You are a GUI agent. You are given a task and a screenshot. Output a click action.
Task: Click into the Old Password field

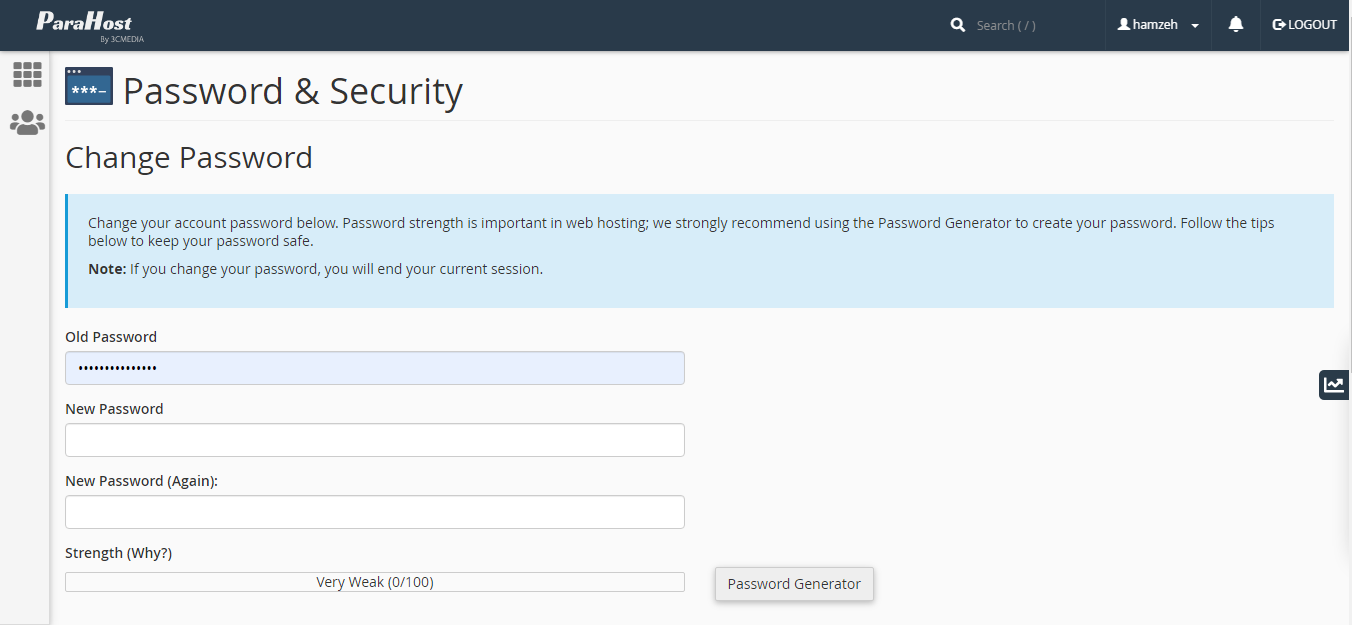tap(375, 368)
